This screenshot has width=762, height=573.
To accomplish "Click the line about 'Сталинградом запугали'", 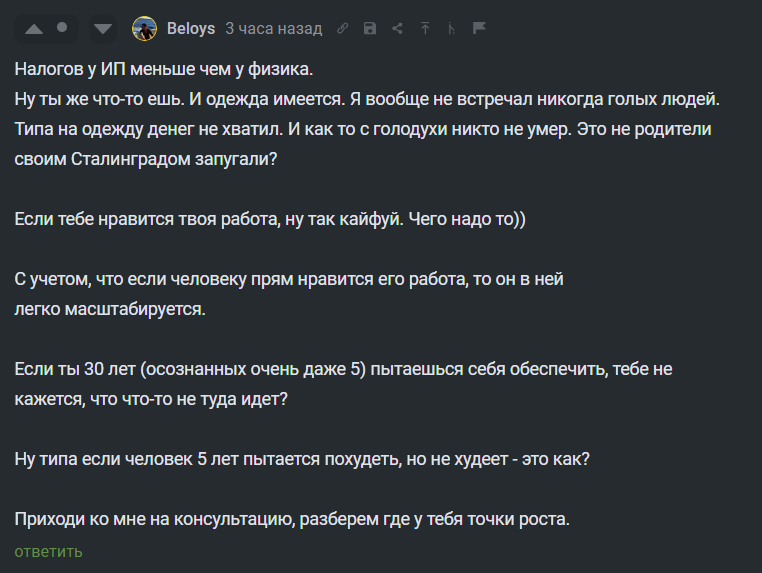I will coord(144,160).
